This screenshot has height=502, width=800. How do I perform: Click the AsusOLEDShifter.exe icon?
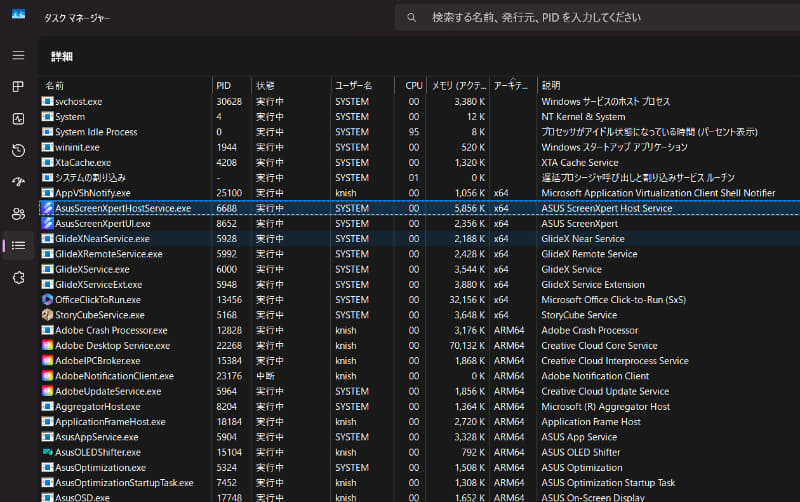(x=47, y=452)
